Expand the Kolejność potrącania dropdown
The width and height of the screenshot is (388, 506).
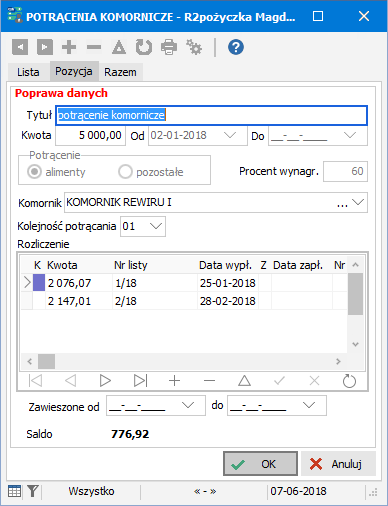[x=156, y=226]
